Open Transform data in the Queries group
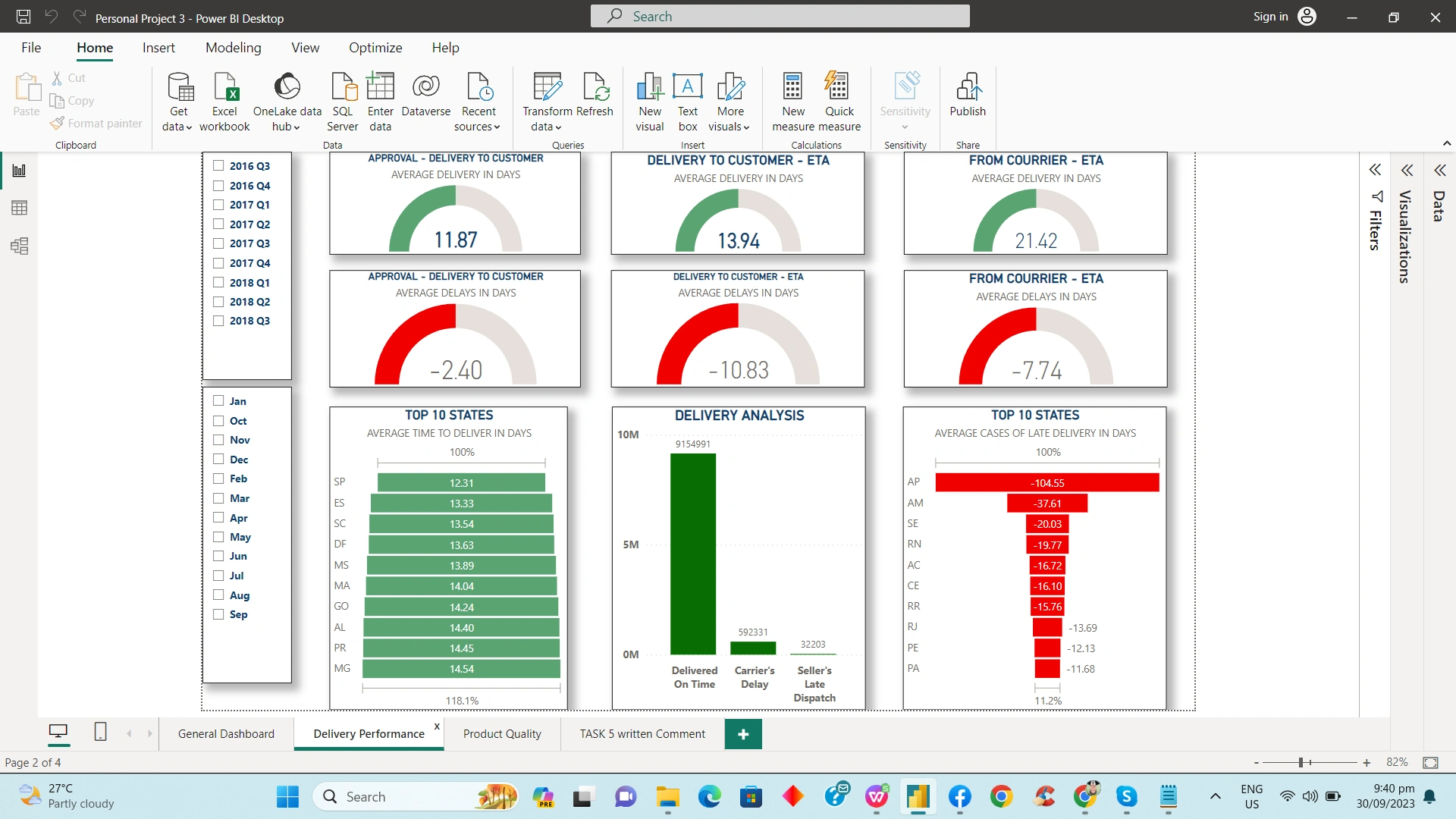Screen dimensions: 1456x819 (x=547, y=101)
